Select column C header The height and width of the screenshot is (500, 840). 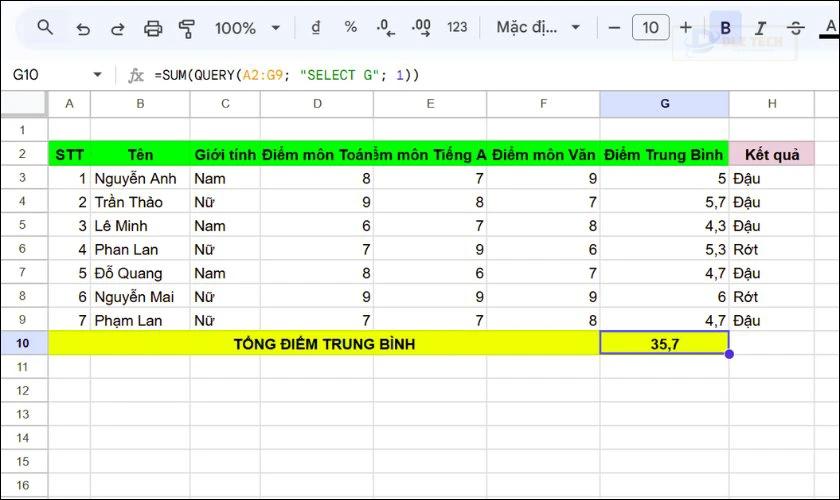coord(225,103)
